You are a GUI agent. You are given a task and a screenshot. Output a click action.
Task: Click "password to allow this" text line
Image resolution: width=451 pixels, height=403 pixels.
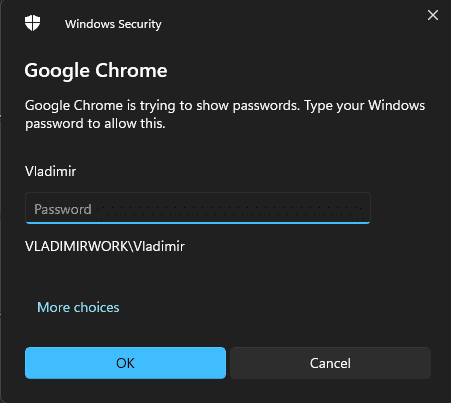[x=95, y=124]
